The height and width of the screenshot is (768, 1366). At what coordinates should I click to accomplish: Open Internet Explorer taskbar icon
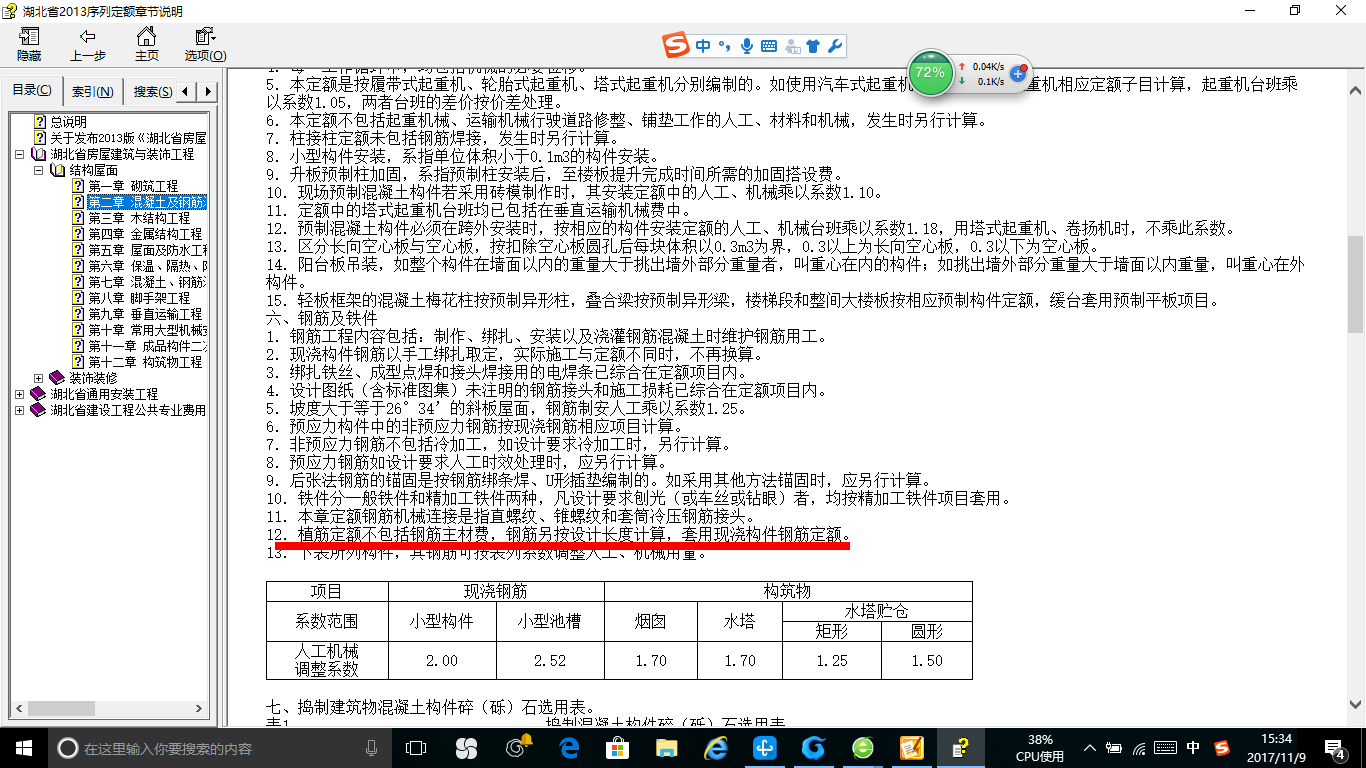(x=715, y=748)
